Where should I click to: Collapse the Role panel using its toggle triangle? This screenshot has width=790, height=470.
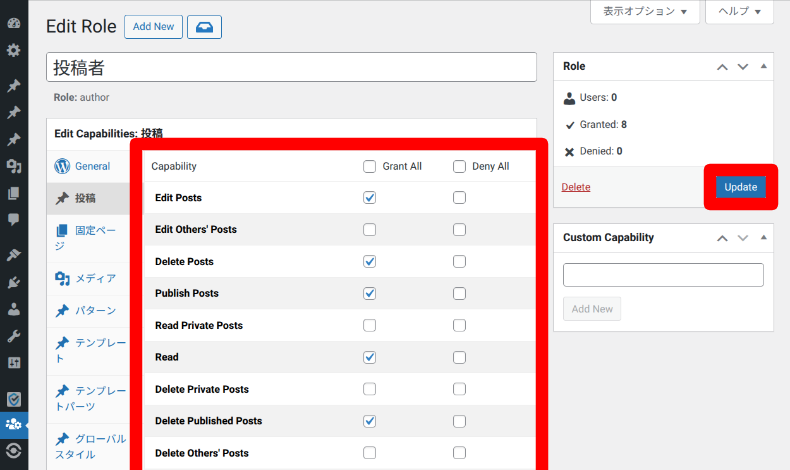pos(764,67)
